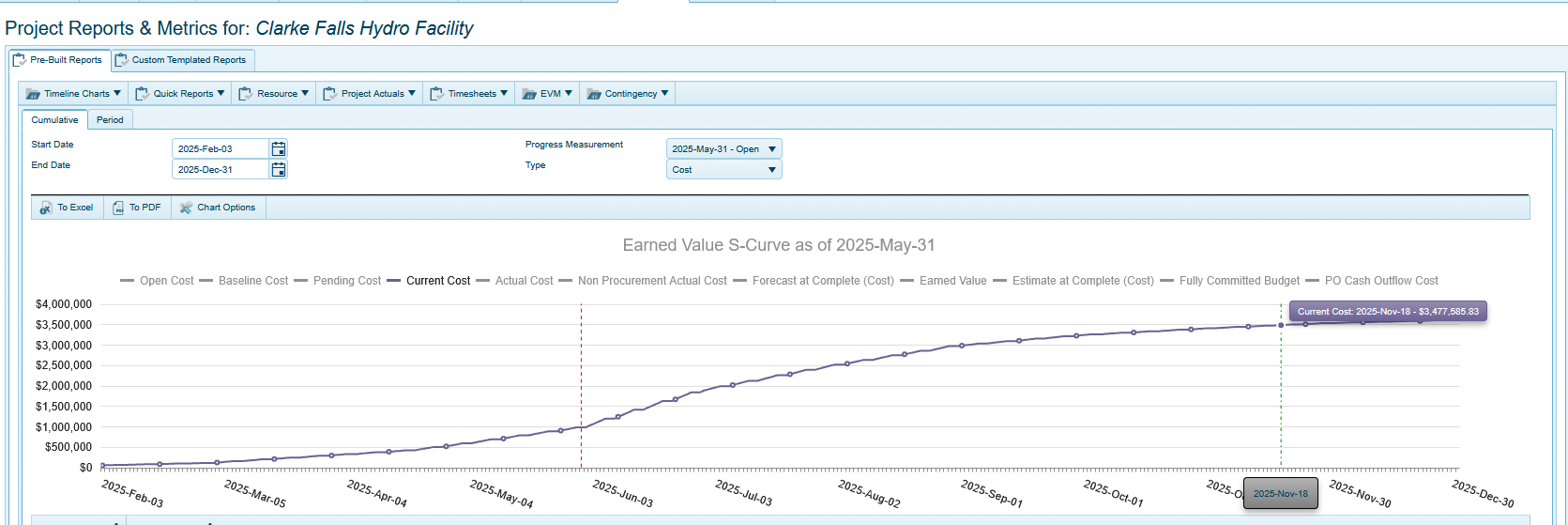Viewport: 1568px width, 525px height.
Task: Open the Timesheets menu button
Action: pyautogui.click(x=469, y=94)
